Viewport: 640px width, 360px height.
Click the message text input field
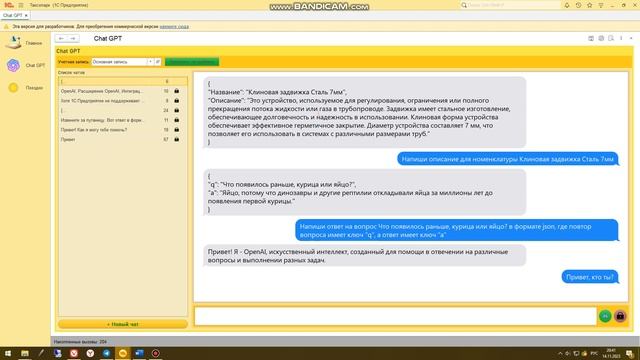pos(395,316)
